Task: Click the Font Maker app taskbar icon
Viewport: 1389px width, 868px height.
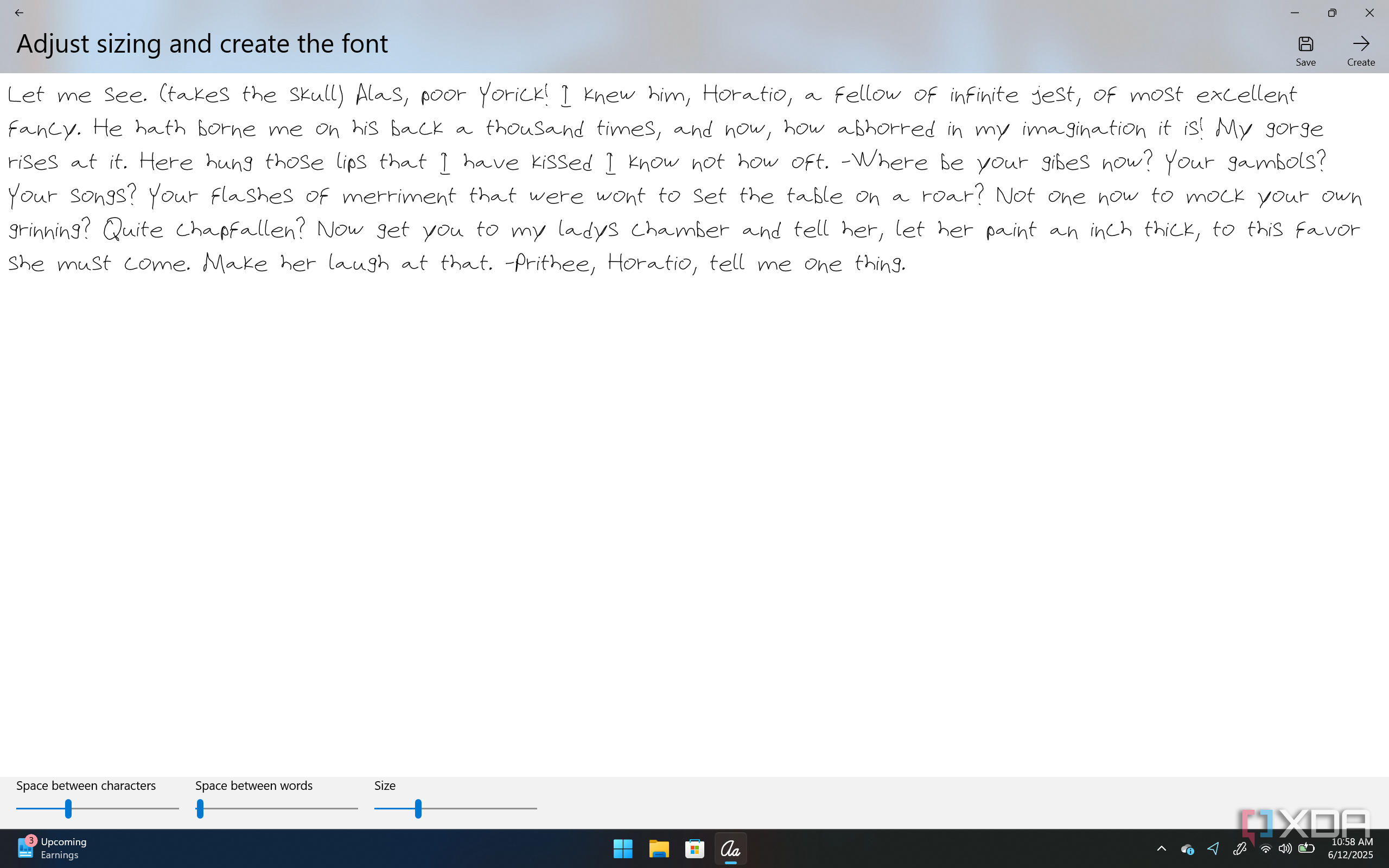Action: coord(730,848)
